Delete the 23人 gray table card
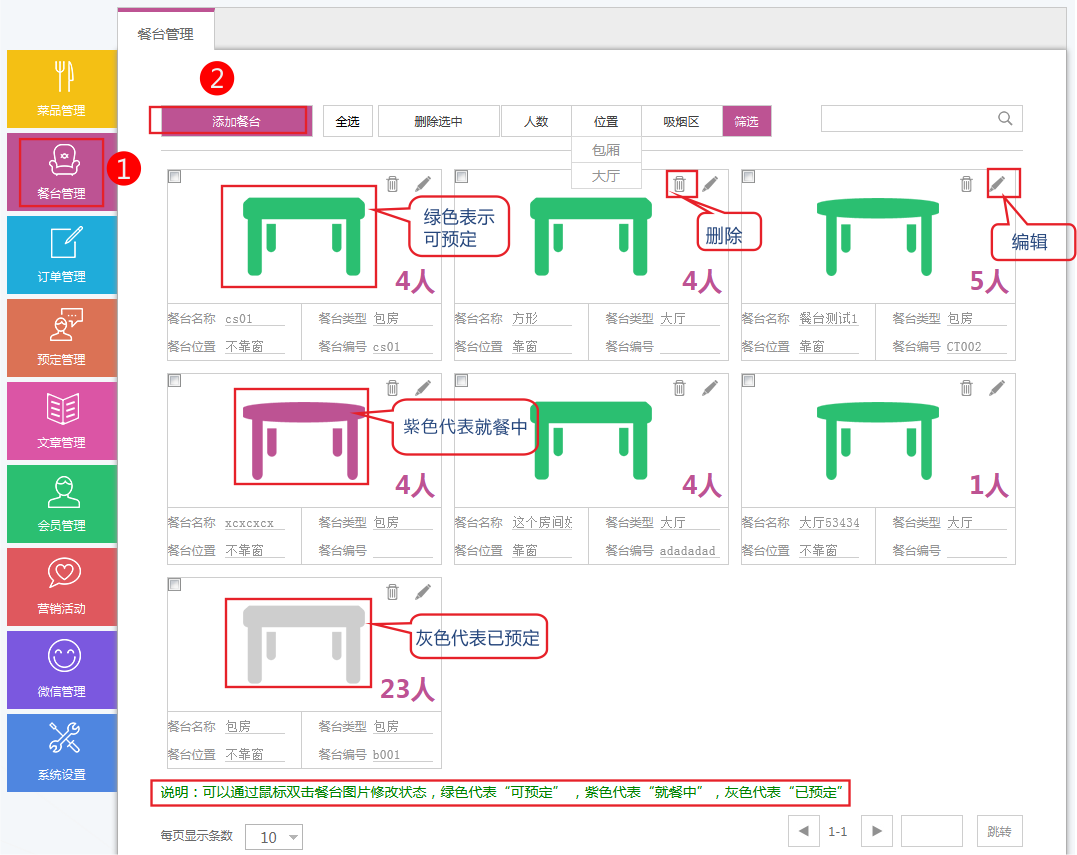The image size is (1077, 855). (x=392, y=592)
